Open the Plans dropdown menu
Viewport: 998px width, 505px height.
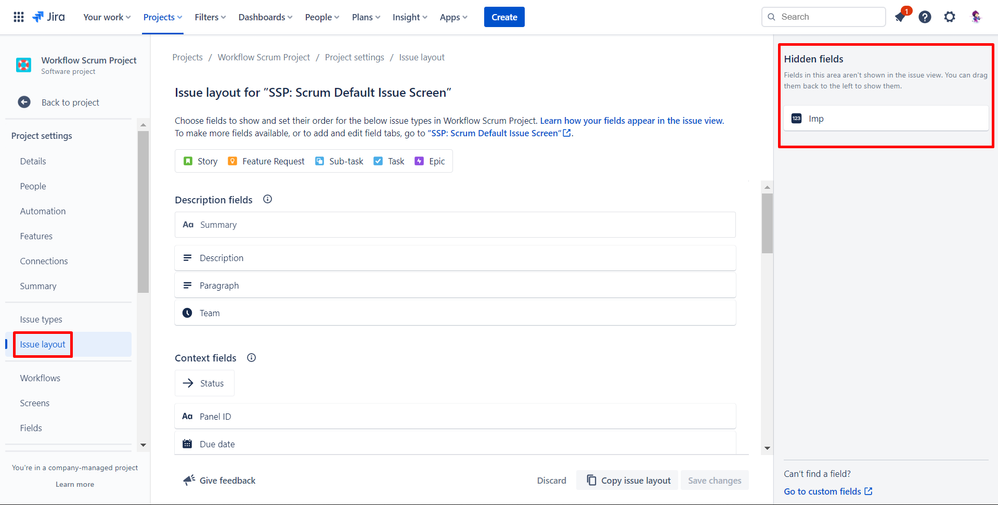[366, 17]
